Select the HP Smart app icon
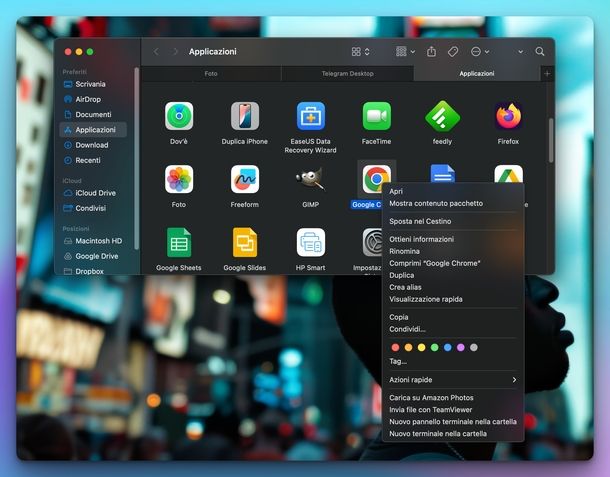610x477 pixels. click(310, 242)
